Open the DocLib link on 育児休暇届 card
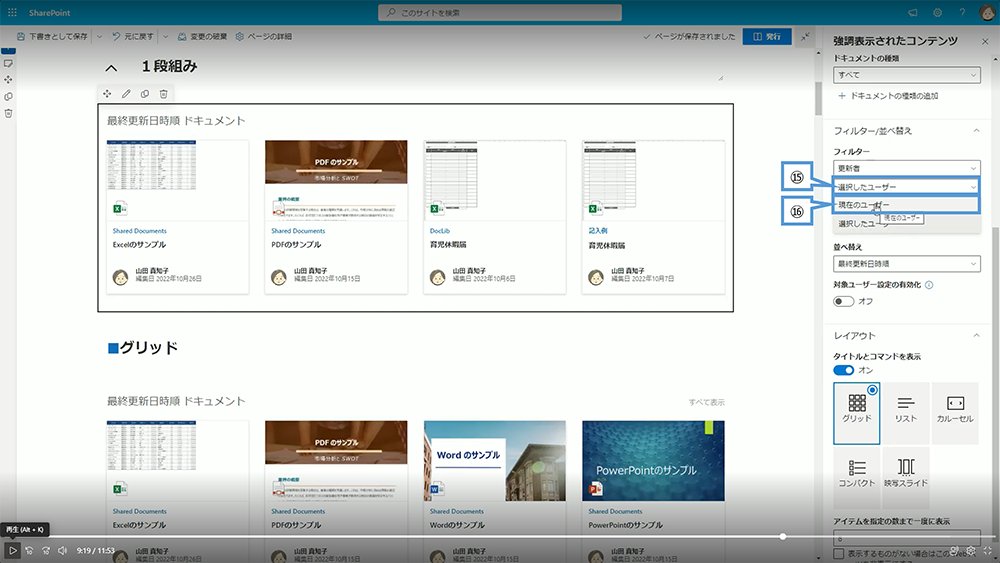Screen dimensions: 1000x563 tap(439, 231)
